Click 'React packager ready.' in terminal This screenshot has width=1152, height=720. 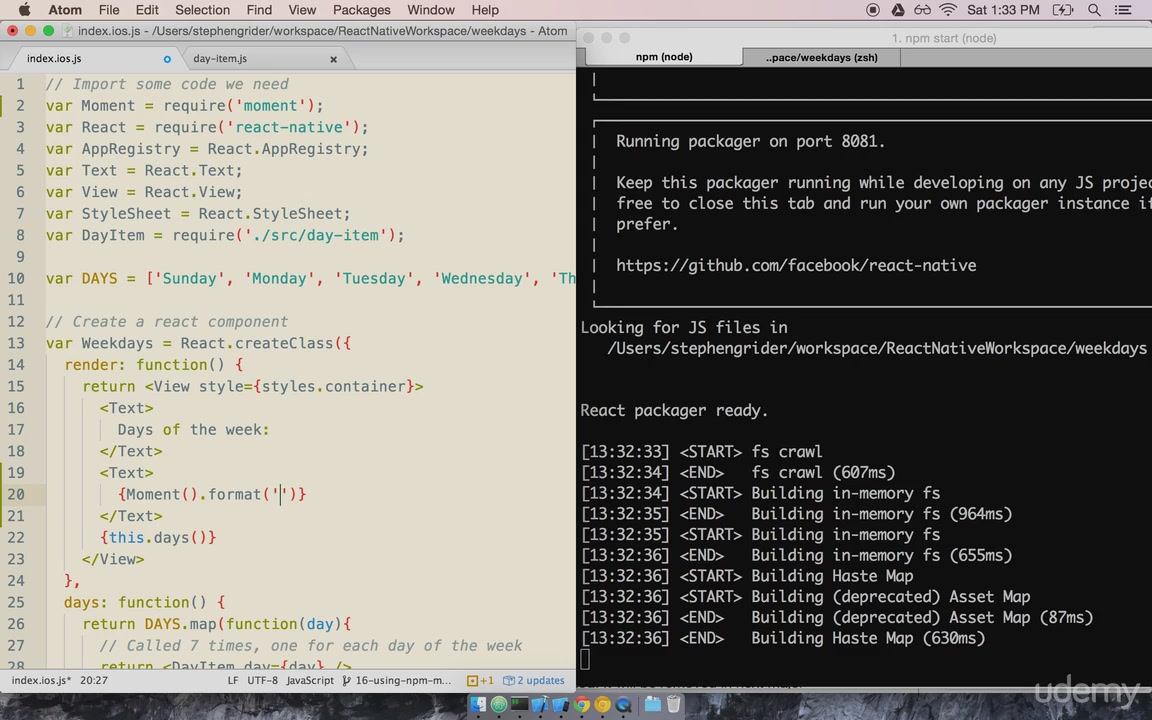pyautogui.click(x=674, y=411)
